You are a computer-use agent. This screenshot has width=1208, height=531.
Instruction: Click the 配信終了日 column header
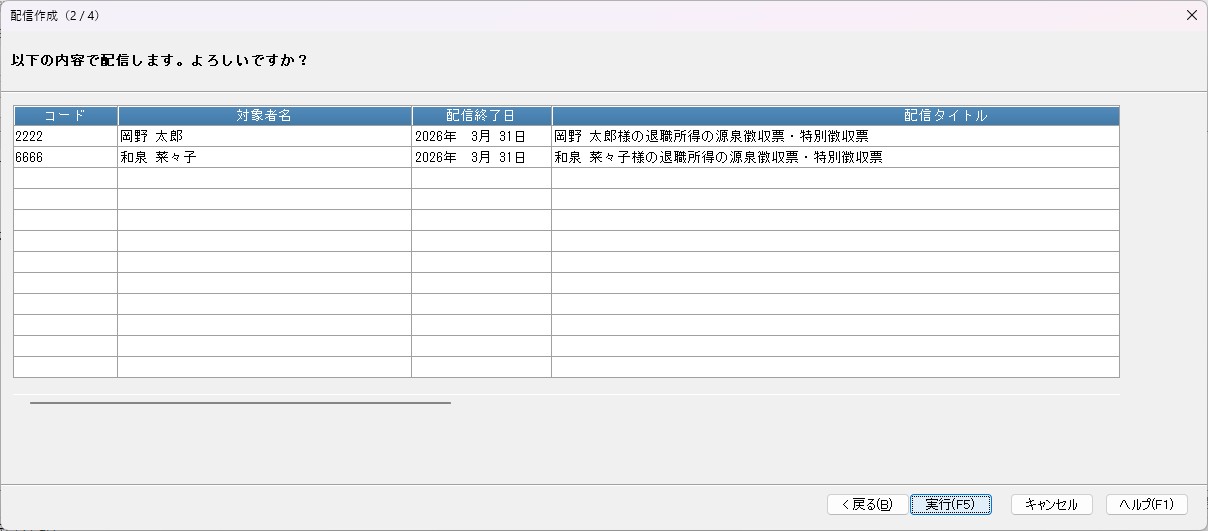point(481,116)
